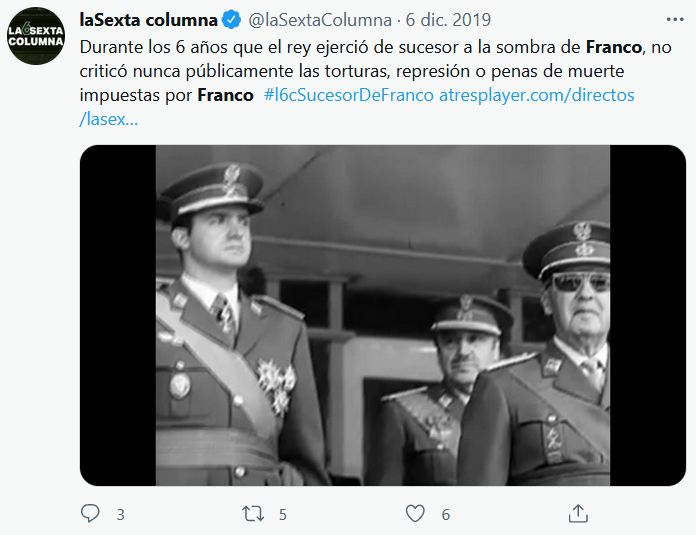
Task: Open the share upload icon
Action: pos(578,513)
